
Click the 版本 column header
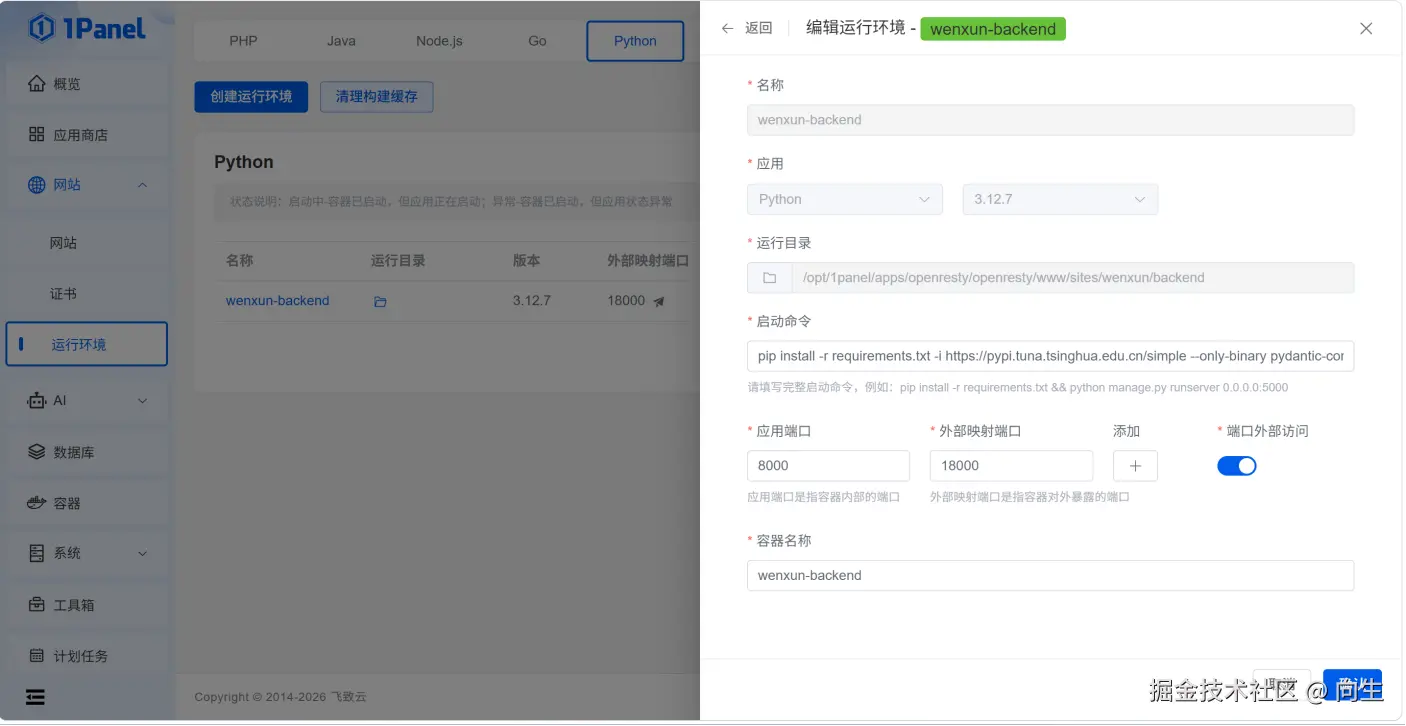[x=527, y=260]
